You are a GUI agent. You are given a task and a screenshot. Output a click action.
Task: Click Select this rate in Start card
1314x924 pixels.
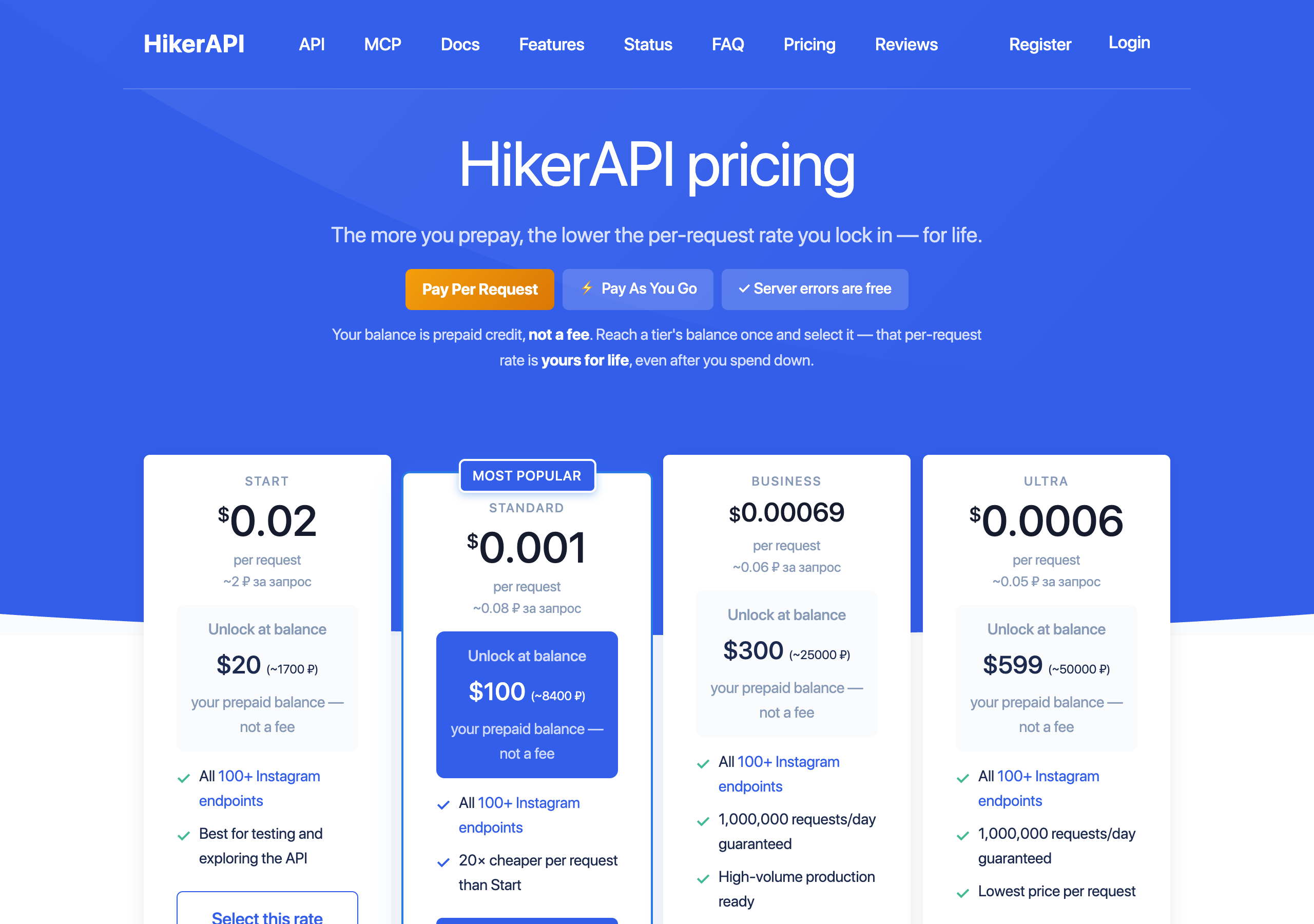pos(267,909)
